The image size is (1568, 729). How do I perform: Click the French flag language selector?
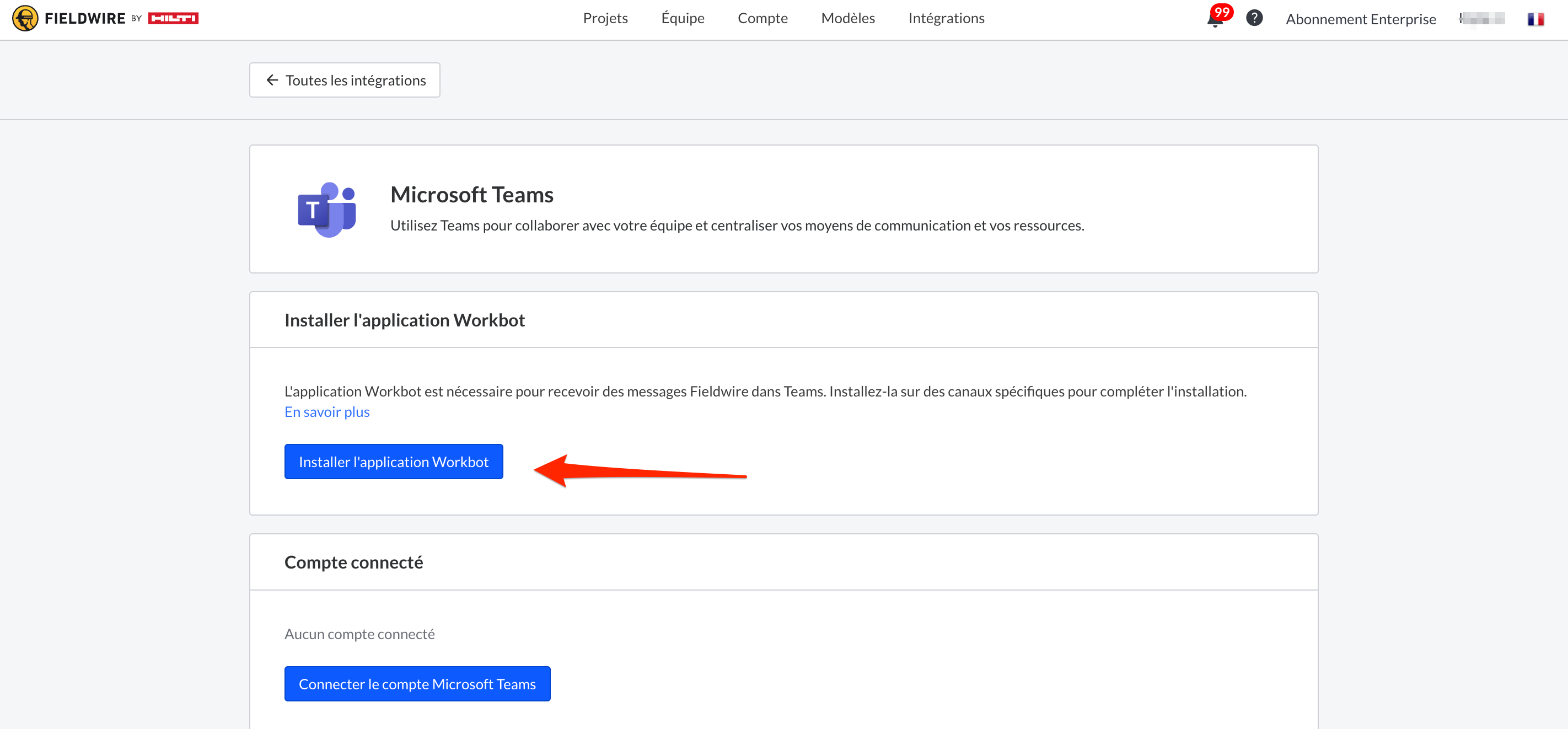pos(1535,19)
